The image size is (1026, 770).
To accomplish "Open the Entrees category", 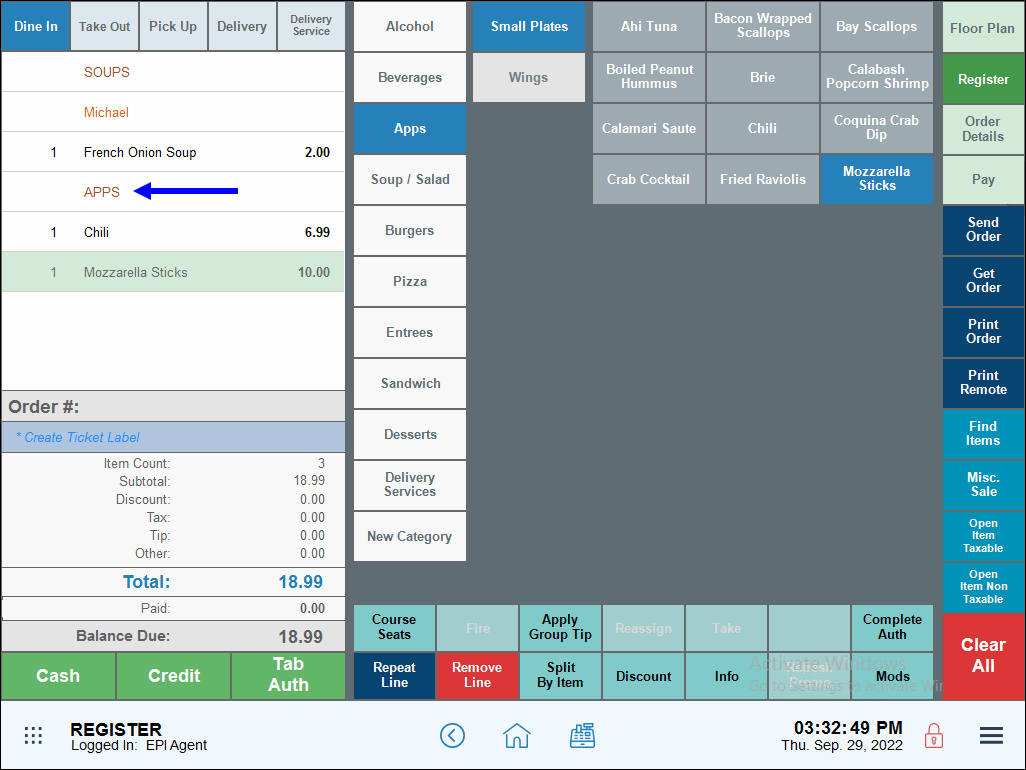I will 410,332.
